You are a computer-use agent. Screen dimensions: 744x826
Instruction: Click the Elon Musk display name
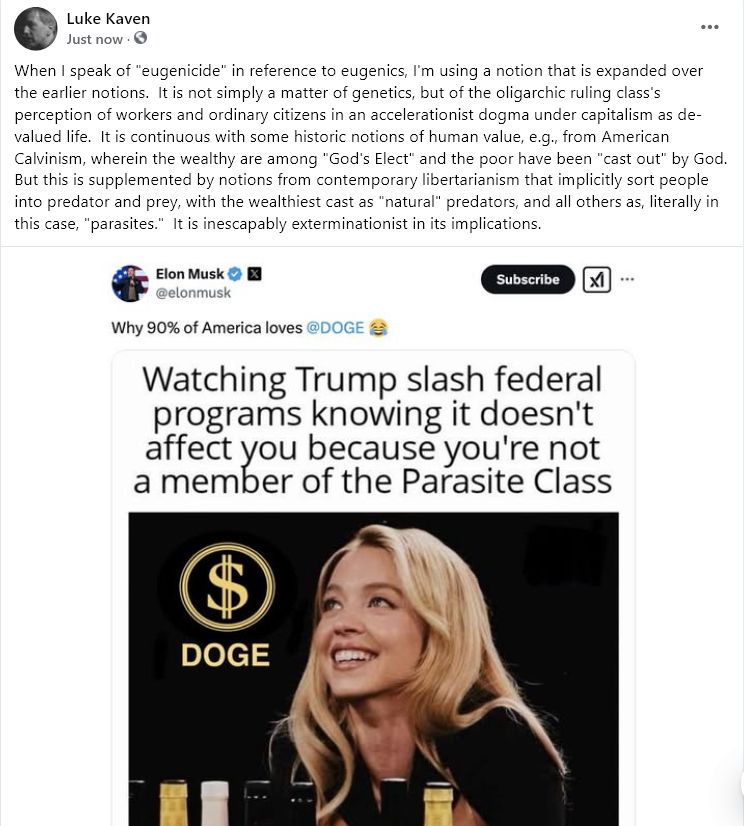point(190,274)
